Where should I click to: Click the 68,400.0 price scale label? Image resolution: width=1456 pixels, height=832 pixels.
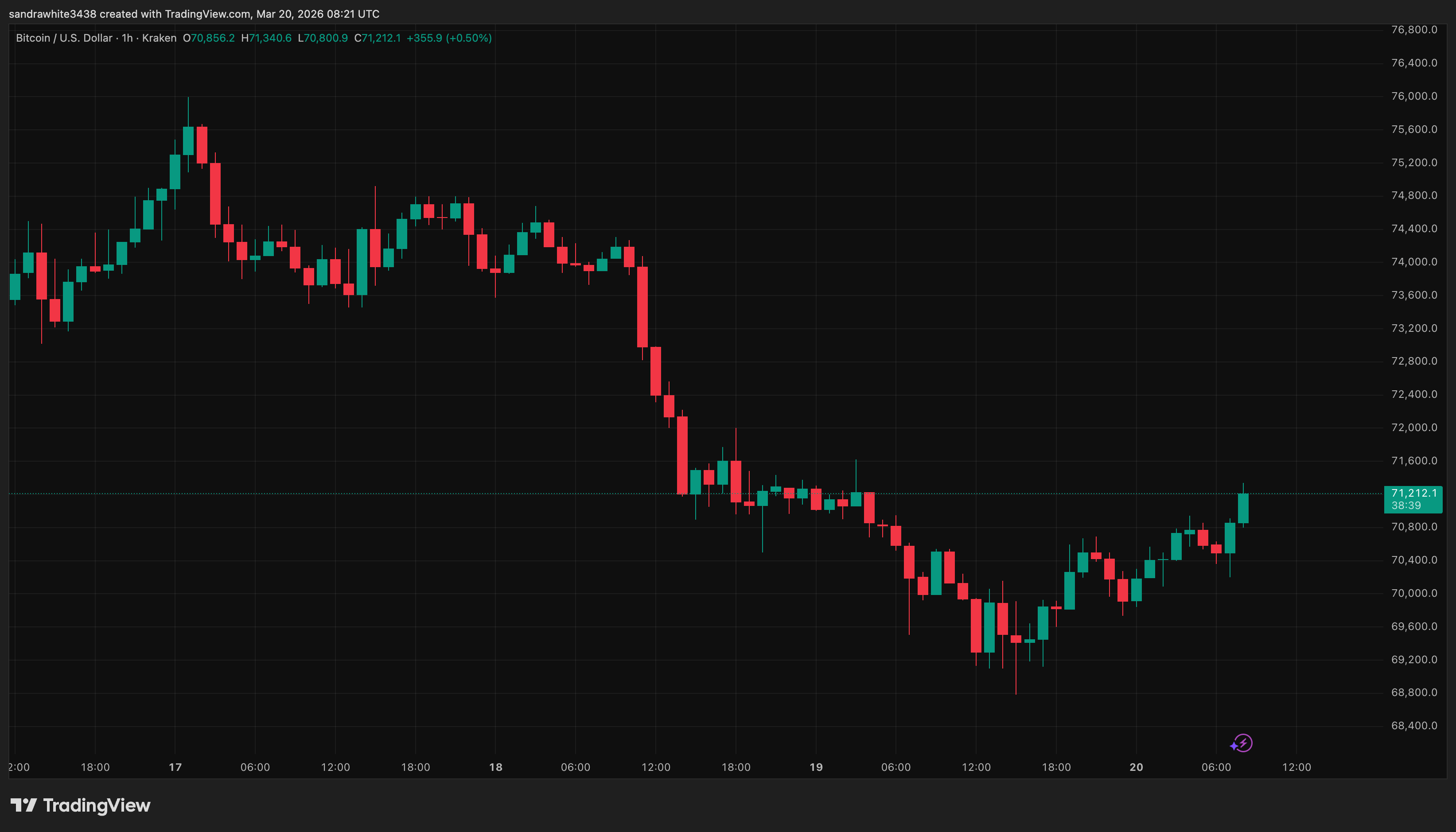(1414, 726)
